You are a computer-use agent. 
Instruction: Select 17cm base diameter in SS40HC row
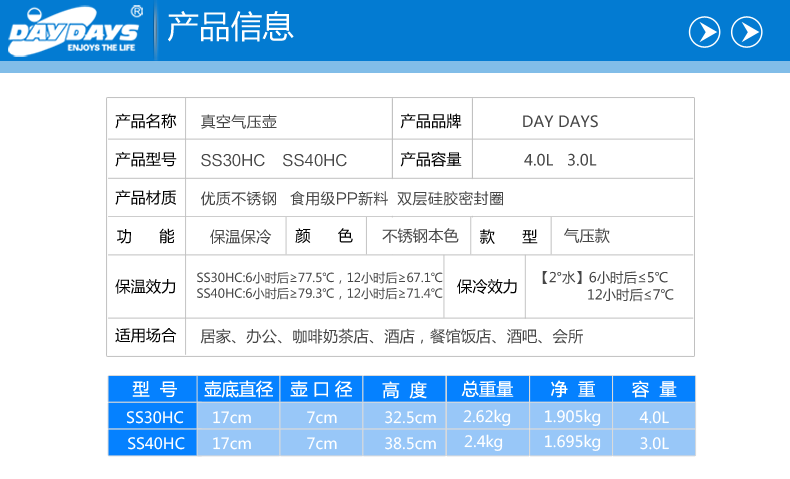(x=232, y=443)
